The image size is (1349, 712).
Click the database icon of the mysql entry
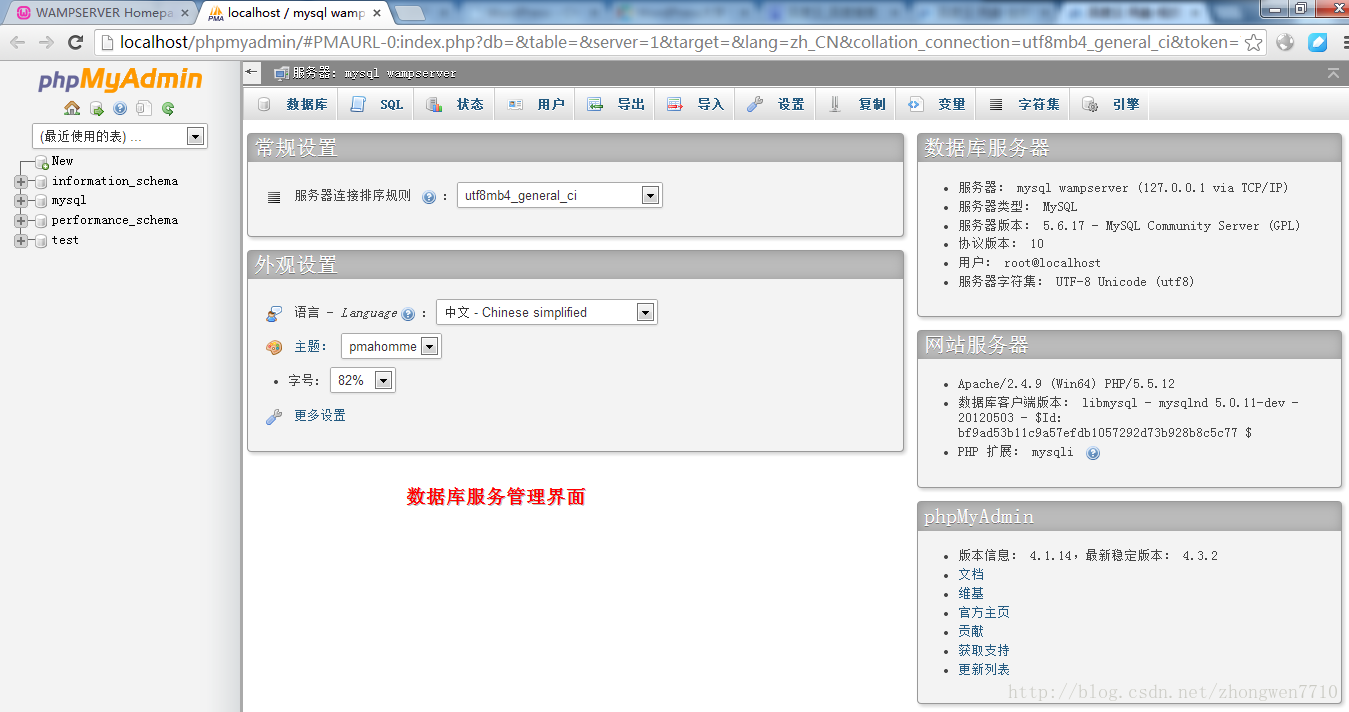point(41,201)
